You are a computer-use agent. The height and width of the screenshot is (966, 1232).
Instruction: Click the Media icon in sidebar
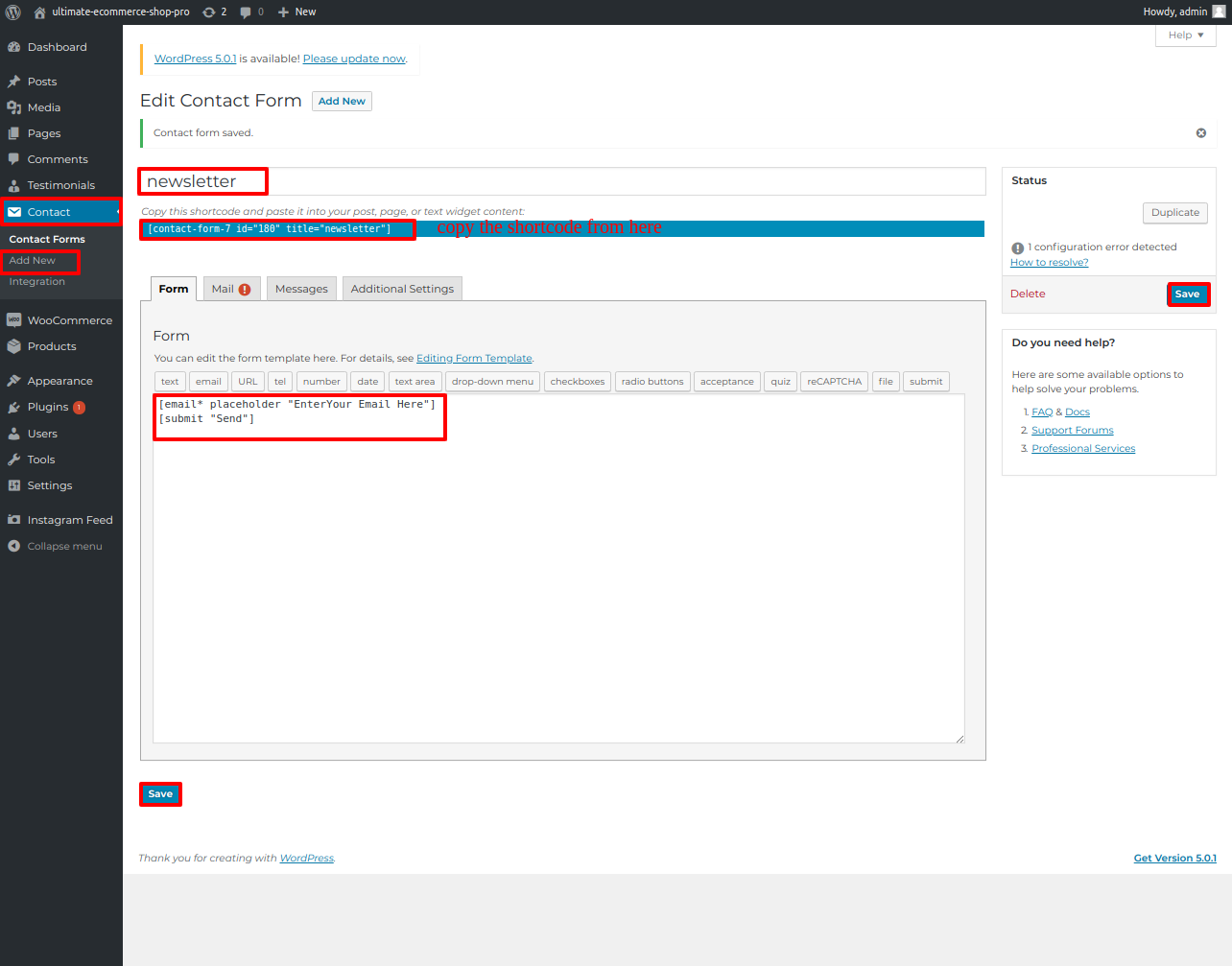[x=14, y=107]
